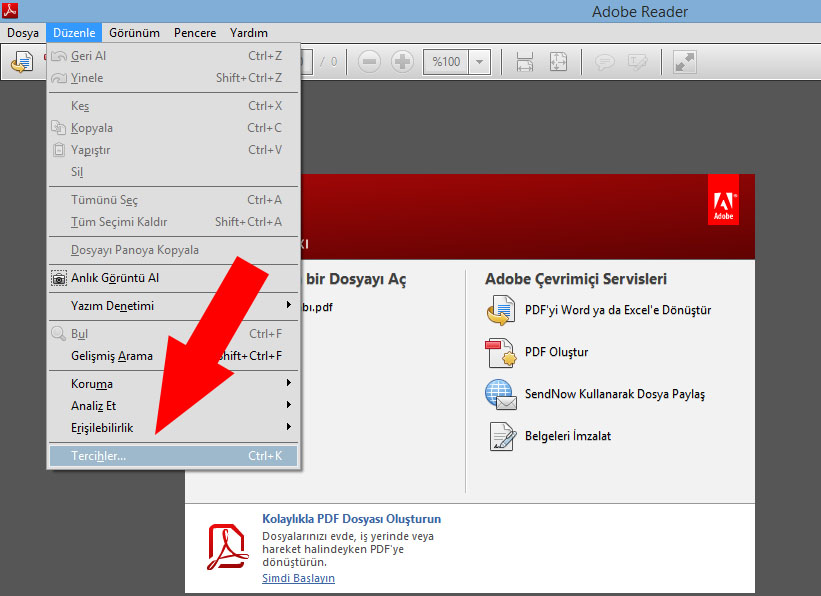Open the Dosya menu
This screenshot has width=821, height=596.
23,33
